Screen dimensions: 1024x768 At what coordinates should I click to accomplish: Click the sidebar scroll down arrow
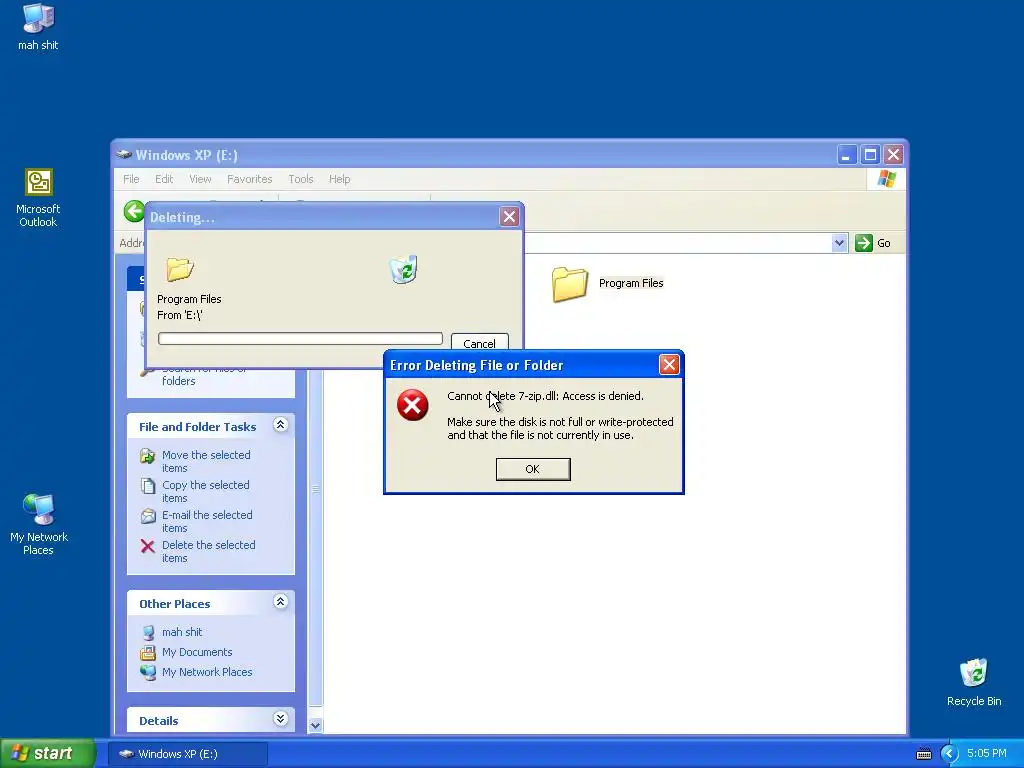tap(315, 725)
